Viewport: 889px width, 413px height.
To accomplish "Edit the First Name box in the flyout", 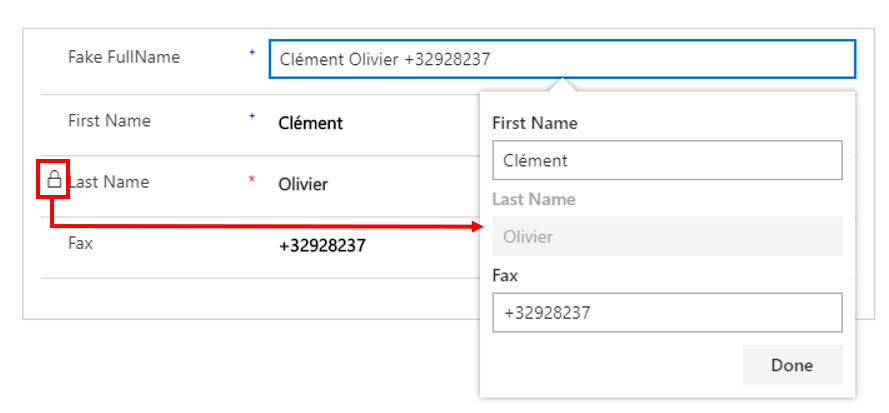I will click(667, 160).
